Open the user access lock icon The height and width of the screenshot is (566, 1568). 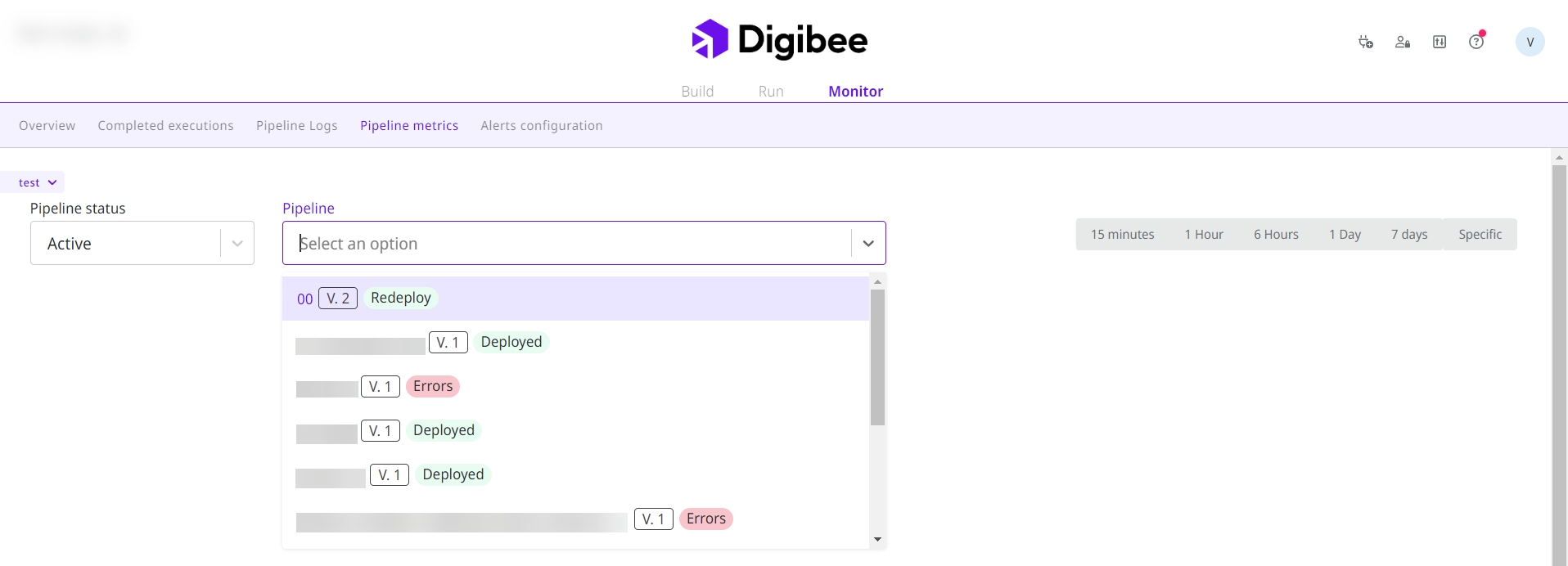coord(1402,42)
